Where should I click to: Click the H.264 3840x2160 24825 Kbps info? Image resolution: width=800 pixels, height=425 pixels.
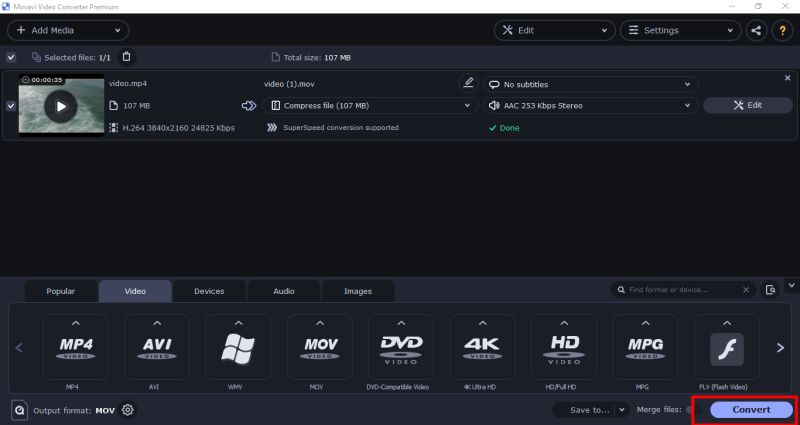coord(179,128)
